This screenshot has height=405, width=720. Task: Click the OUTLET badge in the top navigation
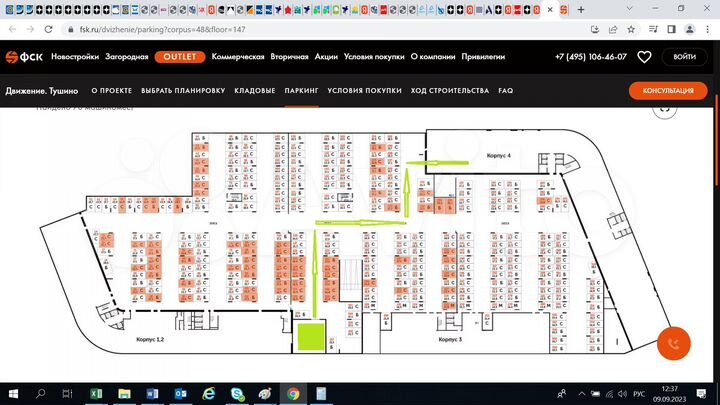tap(181, 57)
